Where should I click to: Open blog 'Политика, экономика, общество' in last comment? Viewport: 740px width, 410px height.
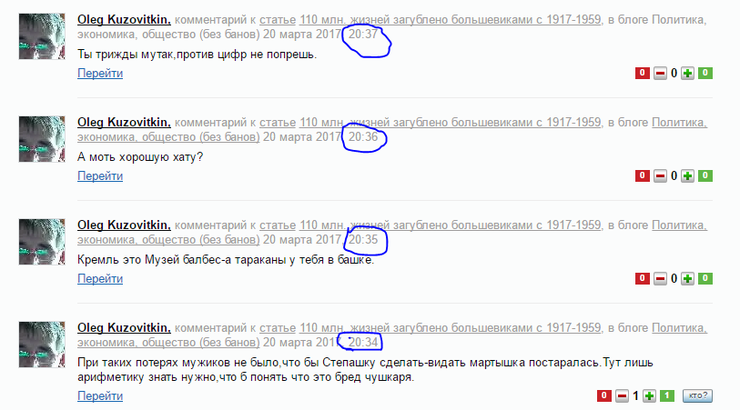pos(392,335)
